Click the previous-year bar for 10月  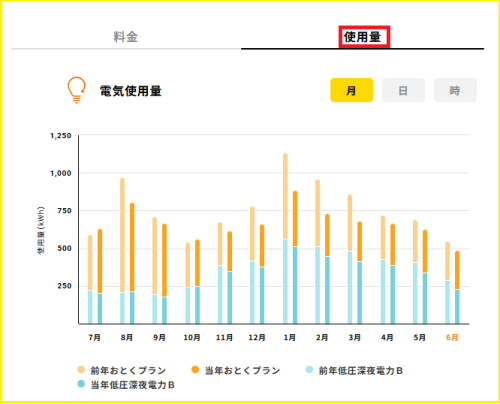pos(188,283)
